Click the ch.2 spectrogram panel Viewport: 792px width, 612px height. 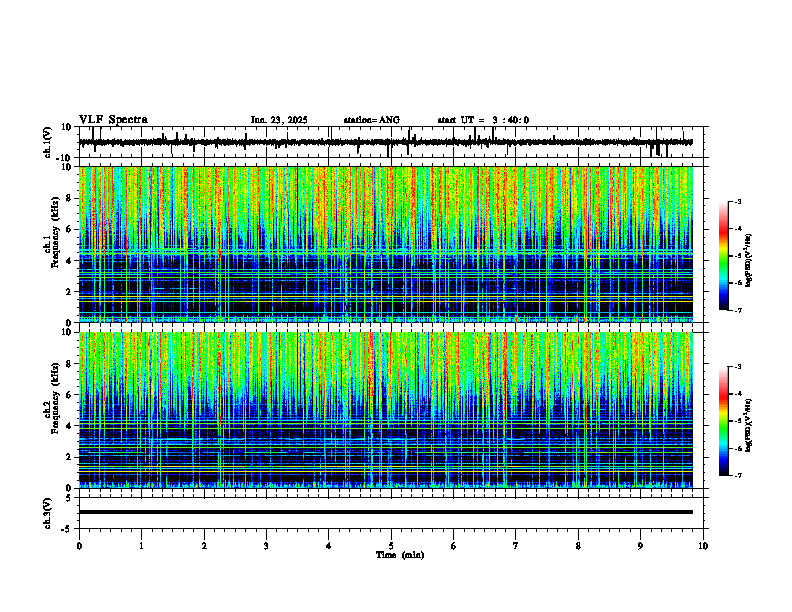[385, 410]
